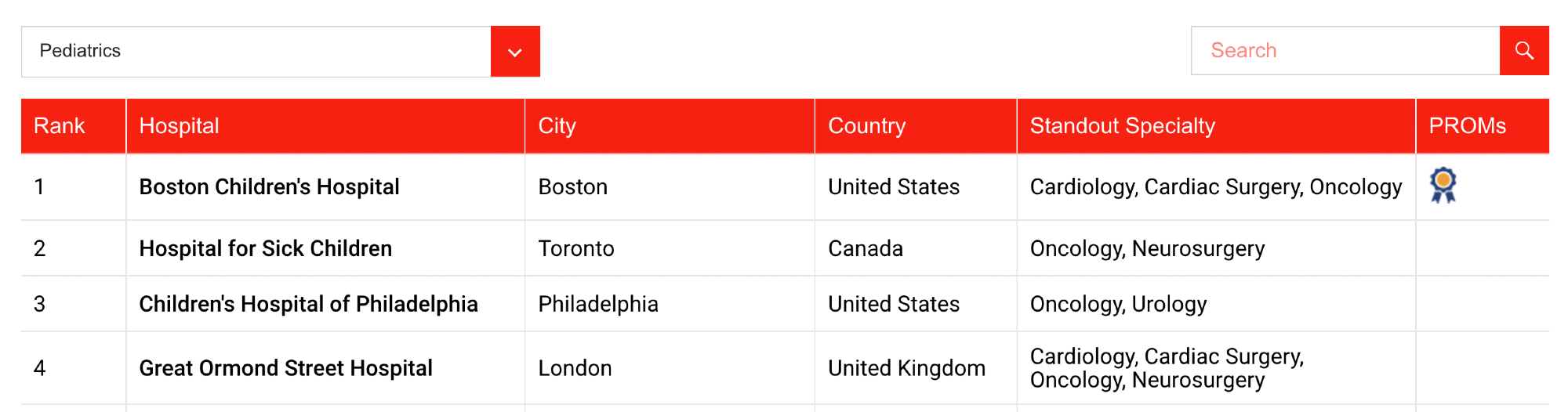Click the Hospital column header
1568x412 pixels.
pyautogui.click(x=180, y=126)
